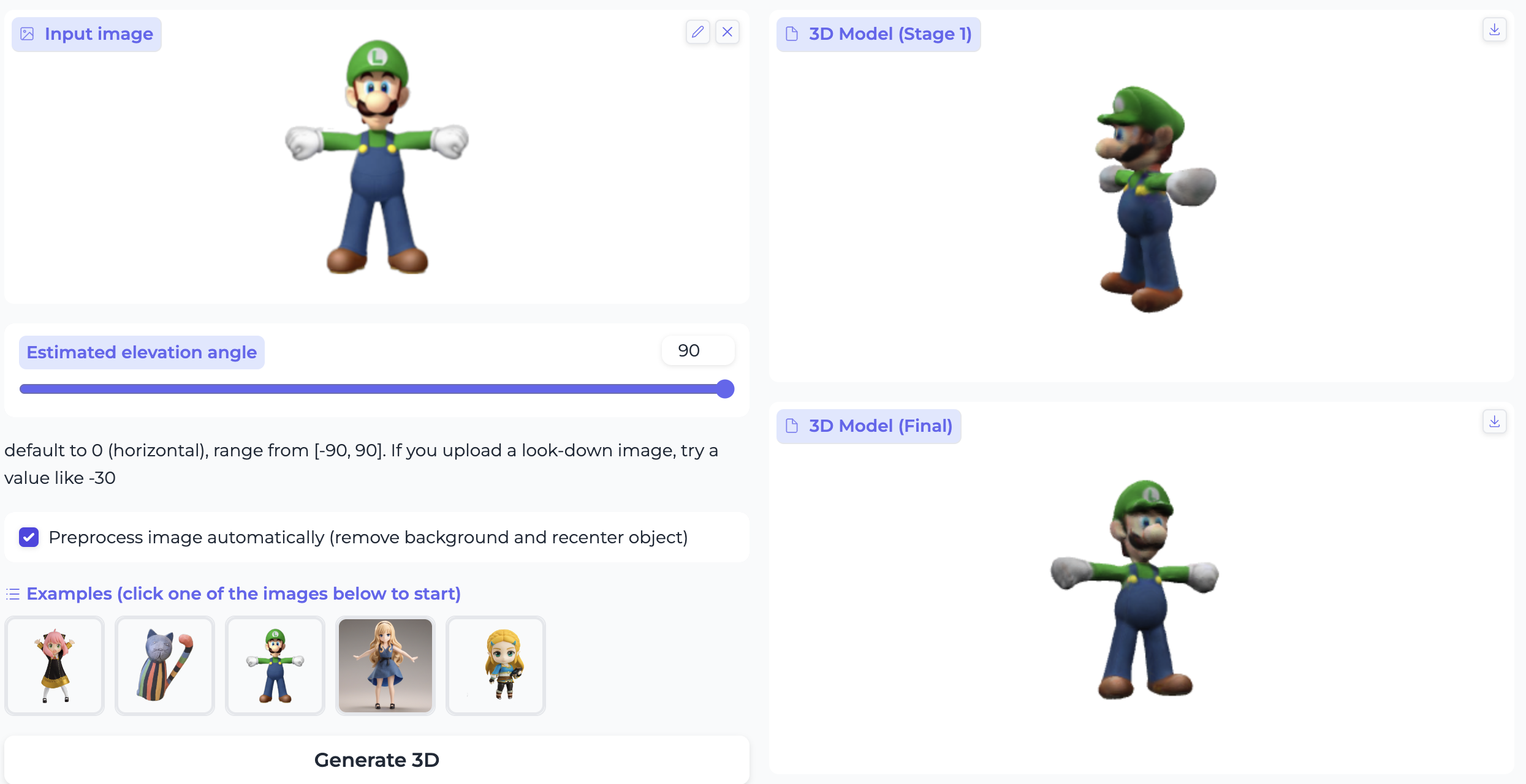Remove the input image with the X icon
The image size is (1526, 784).
pos(727,32)
